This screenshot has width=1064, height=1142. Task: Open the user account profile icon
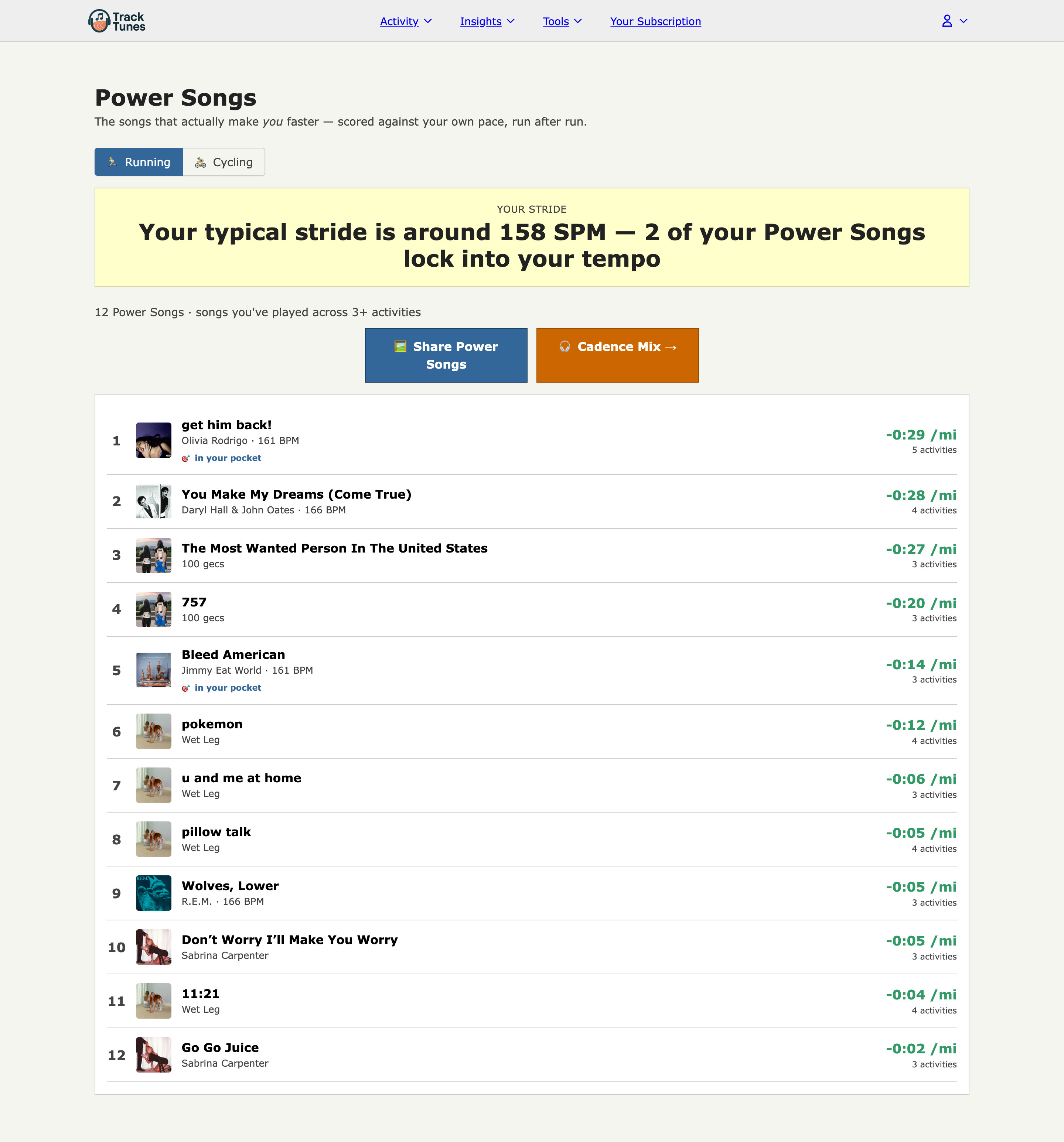(x=947, y=21)
